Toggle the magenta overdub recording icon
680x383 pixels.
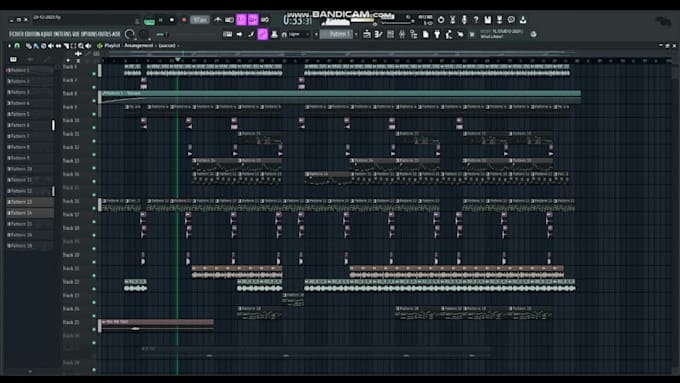pyautogui.click(x=253, y=20)
